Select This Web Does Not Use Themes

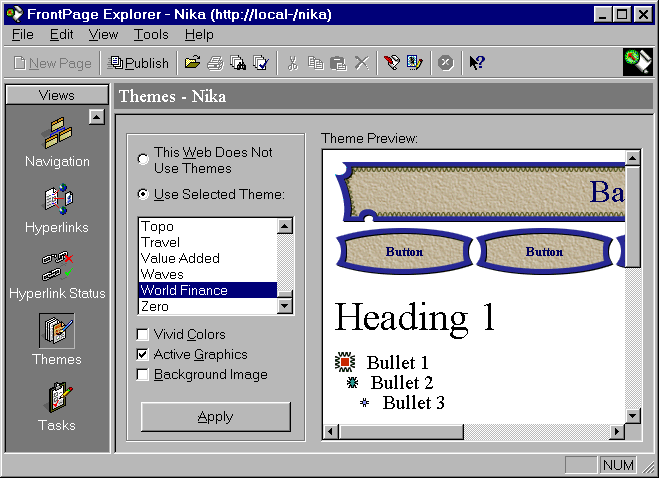click(143, 159)
